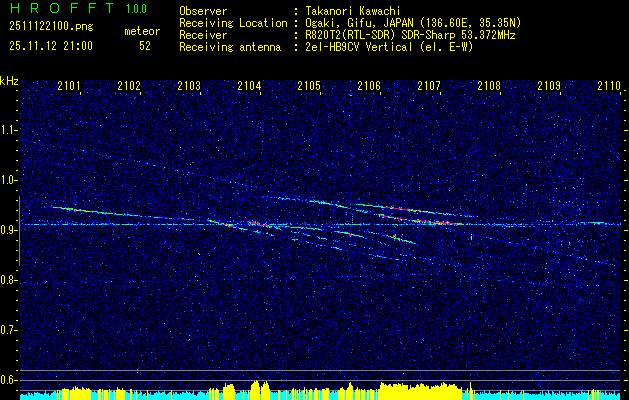Click the 0.8 kHz frequency label

pyautogui.click(x=9, y=280)
